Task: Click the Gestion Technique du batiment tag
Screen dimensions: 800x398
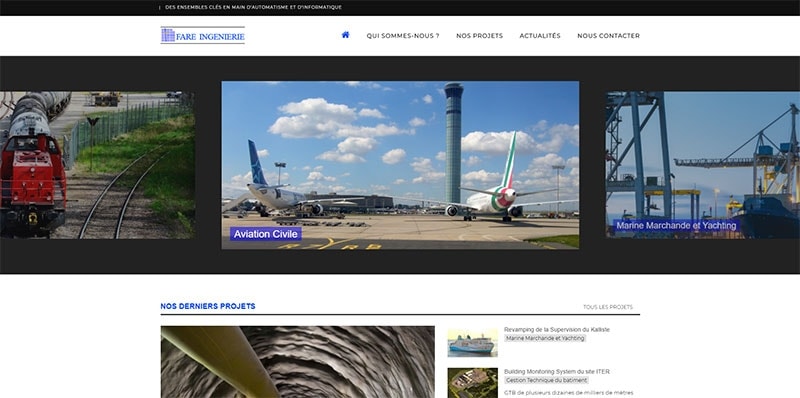Action: [546, 380]
